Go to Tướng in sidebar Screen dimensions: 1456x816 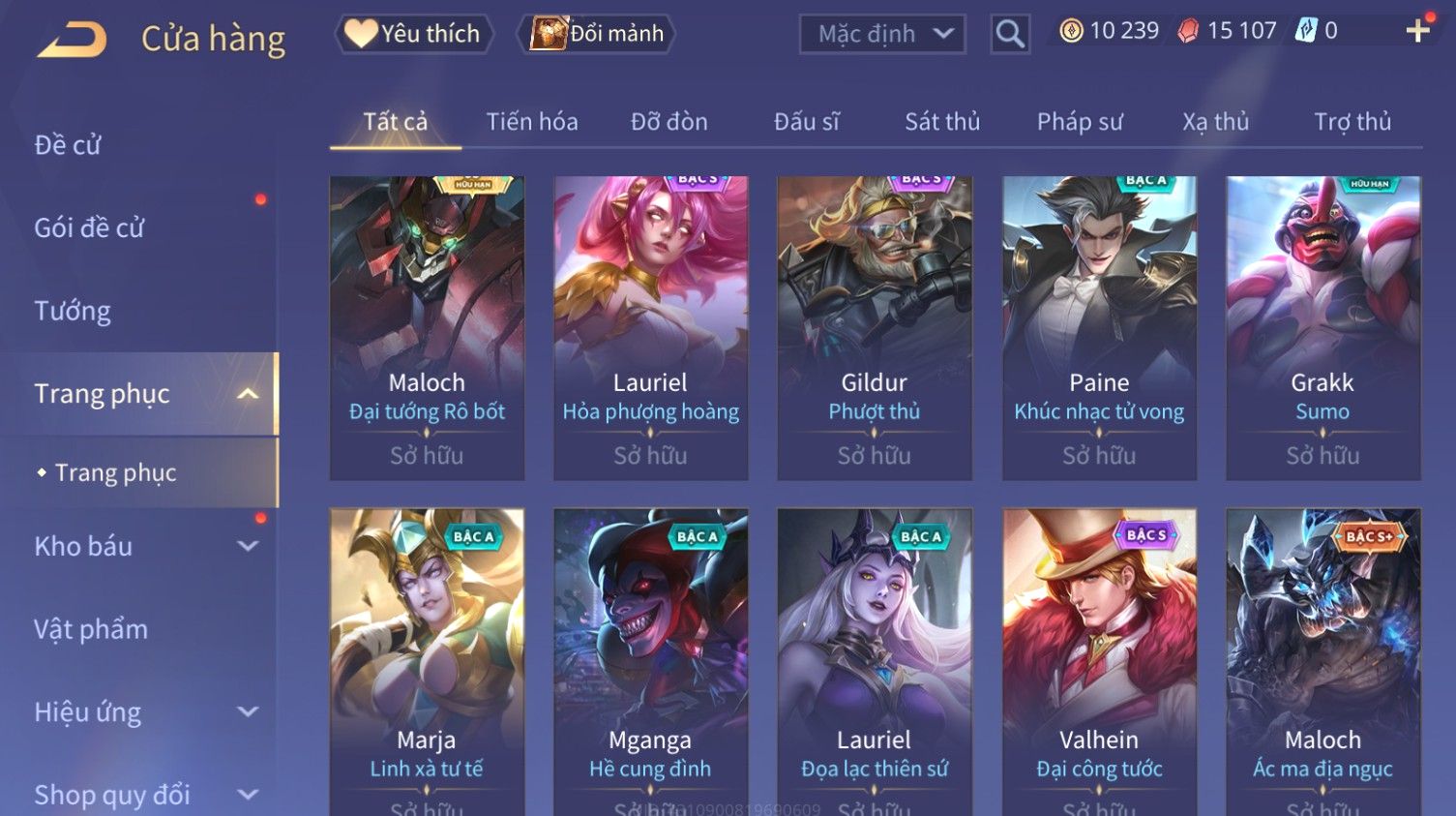(x=73, y=311)
